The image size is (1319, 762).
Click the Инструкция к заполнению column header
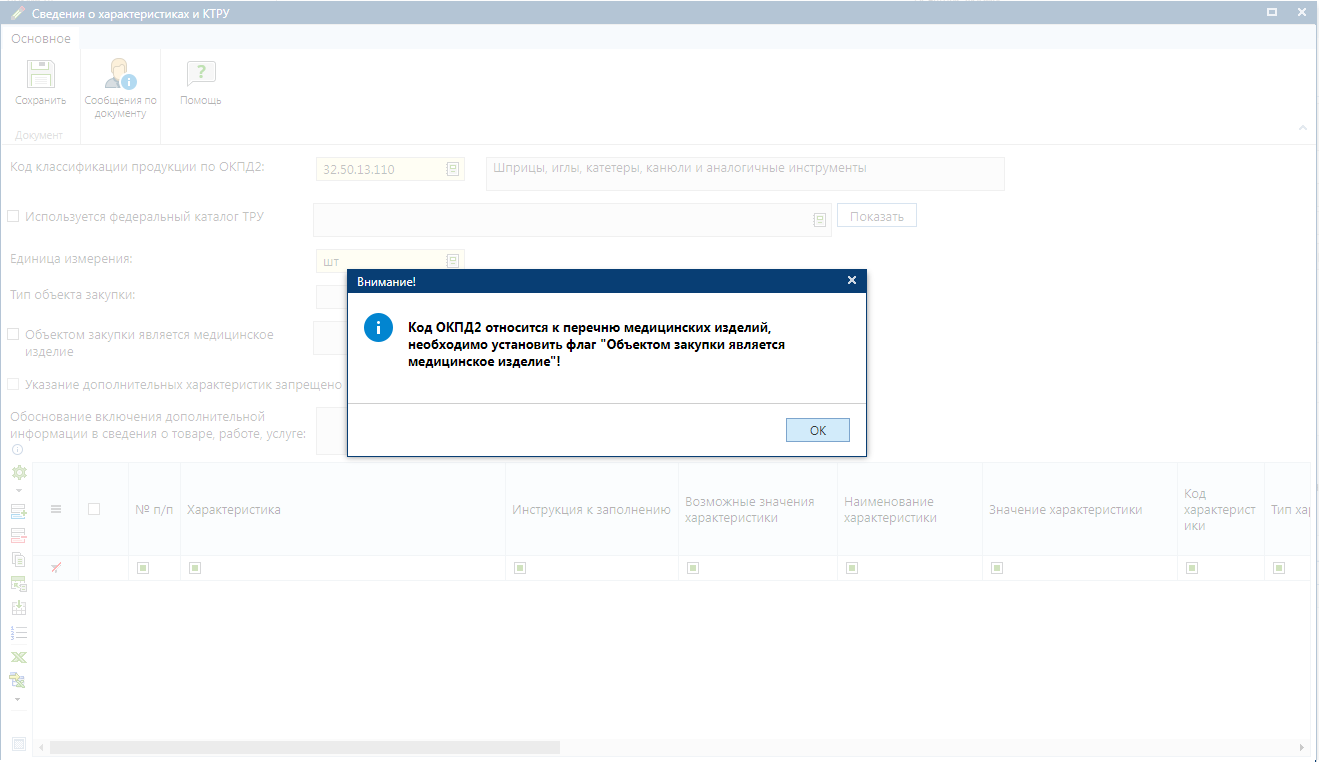[x=592, y=509]
